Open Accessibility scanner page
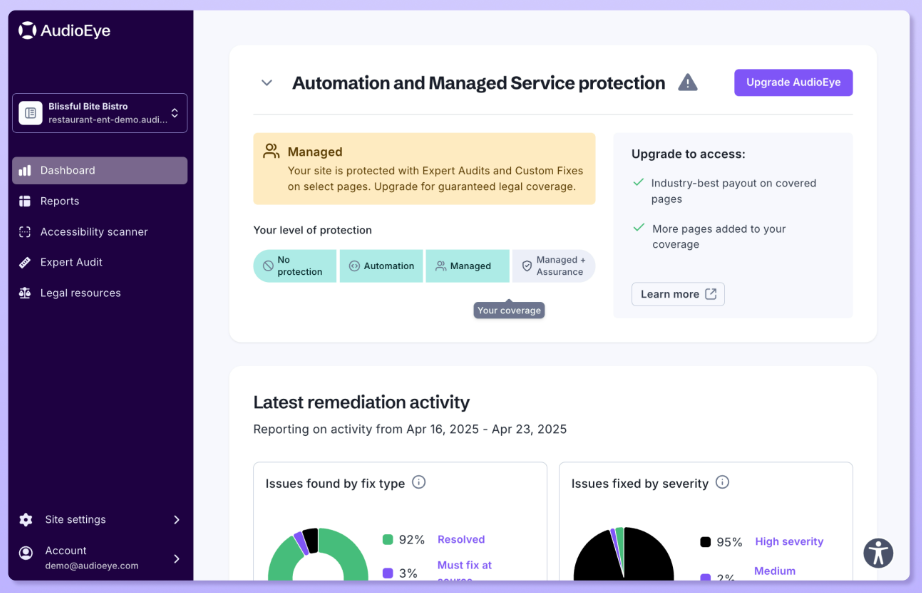922x593 pixels. [x=100, y=232]
